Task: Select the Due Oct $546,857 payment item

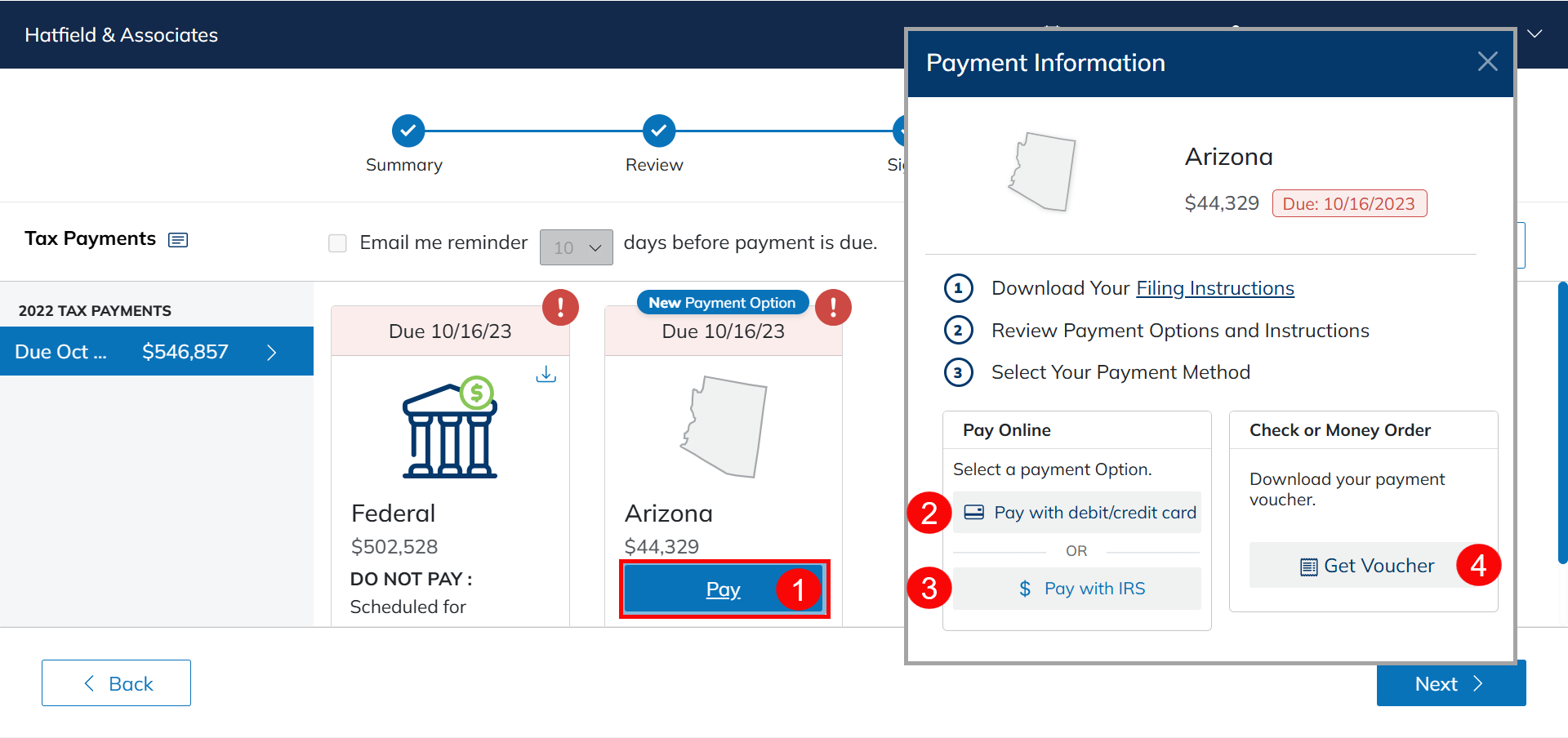Action: point(156,352)
